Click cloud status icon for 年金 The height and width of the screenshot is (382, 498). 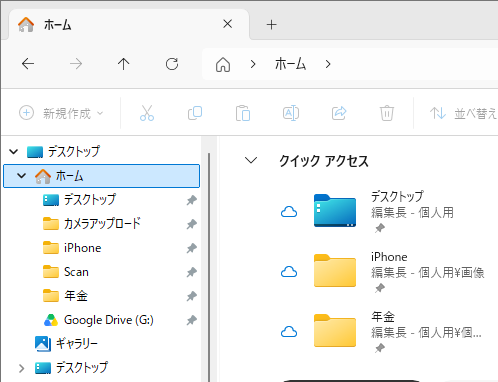coord(289,332)
